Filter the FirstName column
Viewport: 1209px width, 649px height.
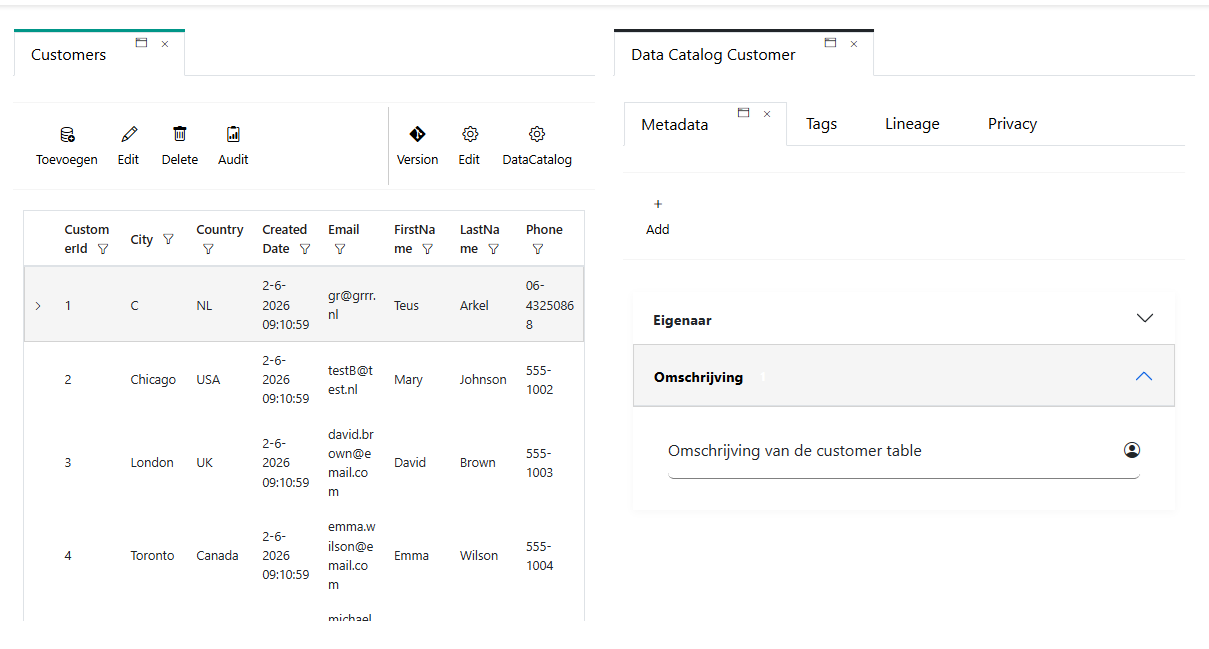(x=427, y=249)
